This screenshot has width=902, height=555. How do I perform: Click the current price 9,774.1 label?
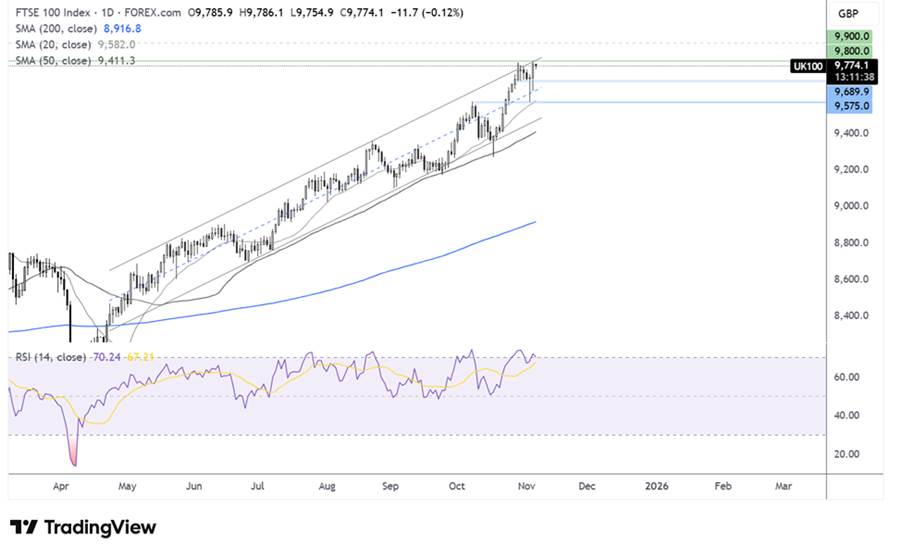coord(850,63)
